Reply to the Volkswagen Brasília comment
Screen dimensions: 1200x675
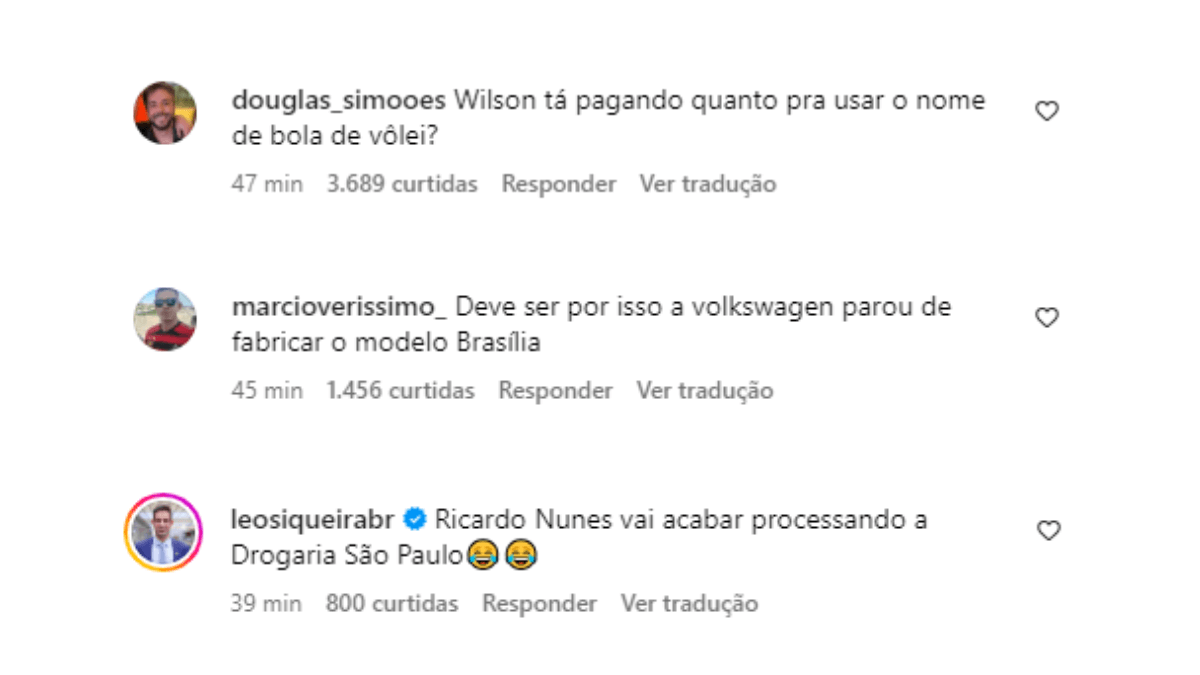[556, 390]
